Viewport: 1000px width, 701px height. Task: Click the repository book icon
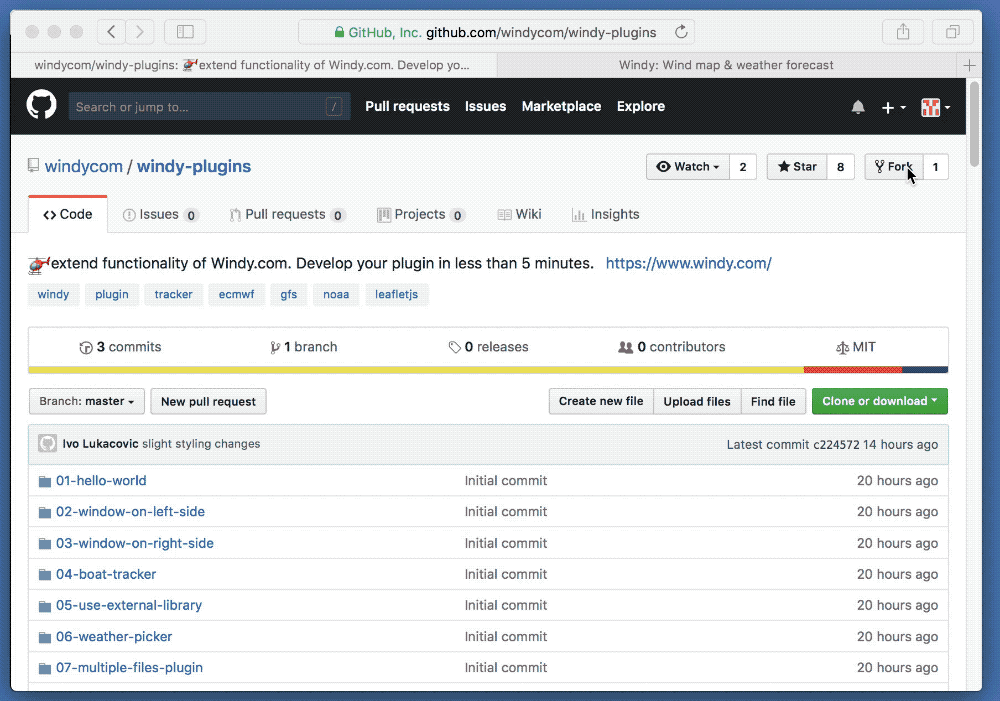coord(33,166)
